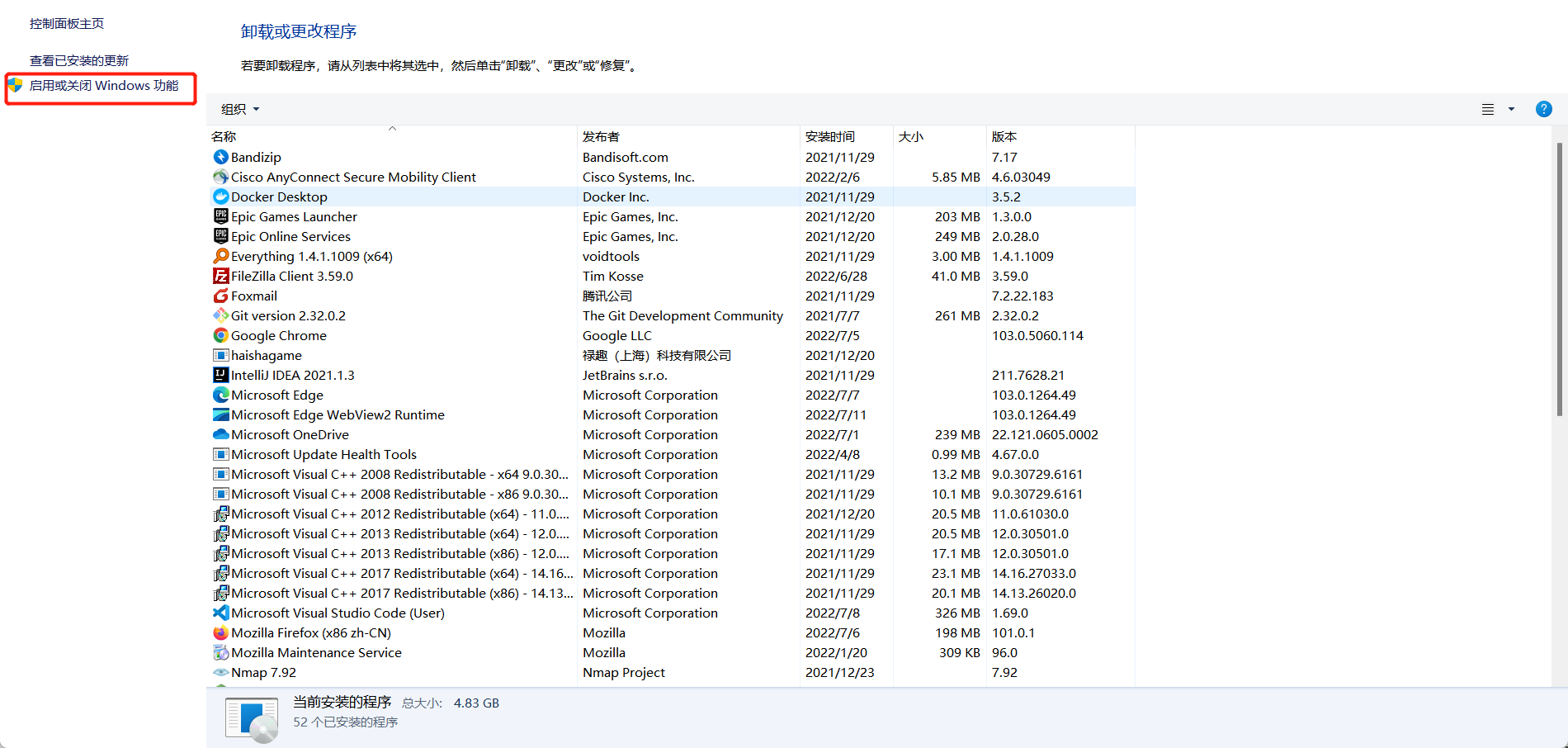This screenshot has width=1568, height=748.
Task: Click the Visual C++ 2008 x64 icon
Action: click(x=220, y=474)
